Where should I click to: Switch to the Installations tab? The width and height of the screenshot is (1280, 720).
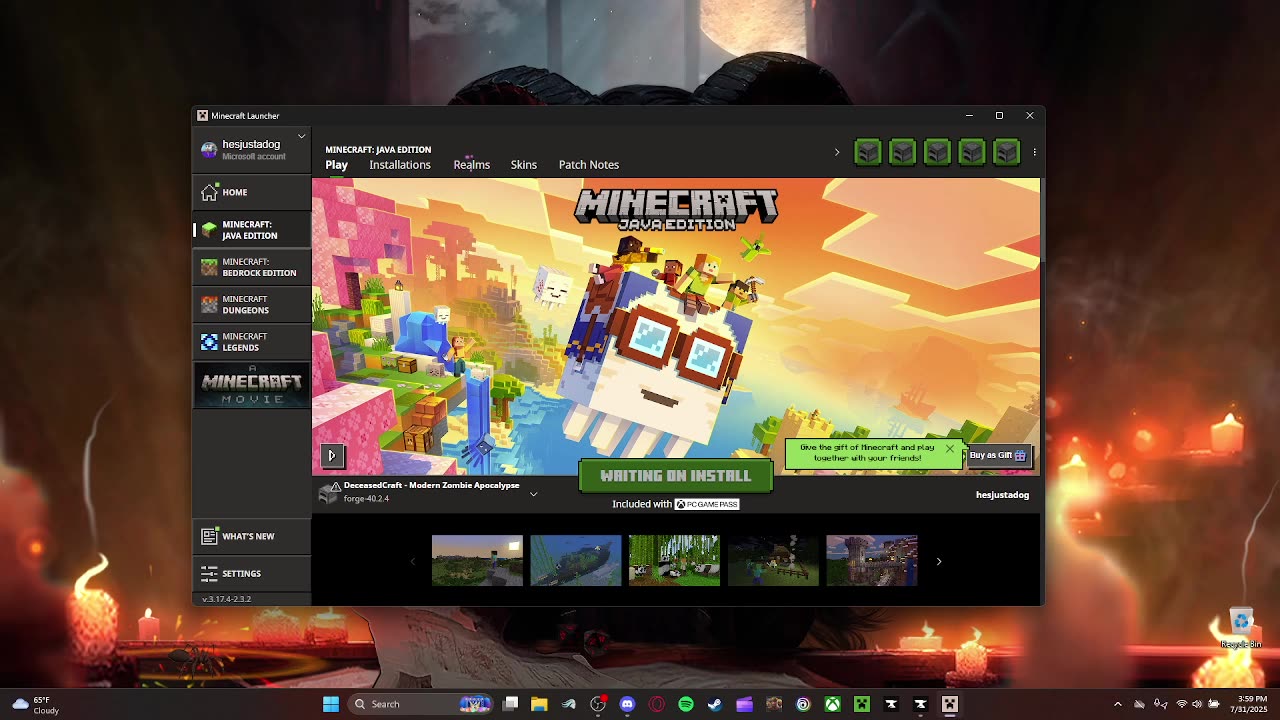400,165
